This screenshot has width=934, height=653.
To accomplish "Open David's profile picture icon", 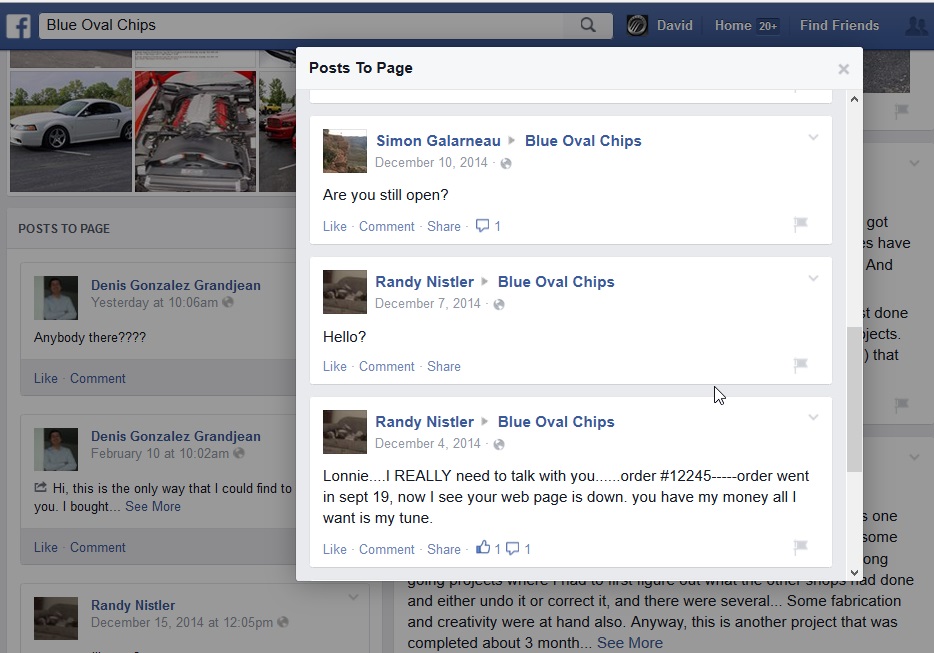I will click(637, 26).
